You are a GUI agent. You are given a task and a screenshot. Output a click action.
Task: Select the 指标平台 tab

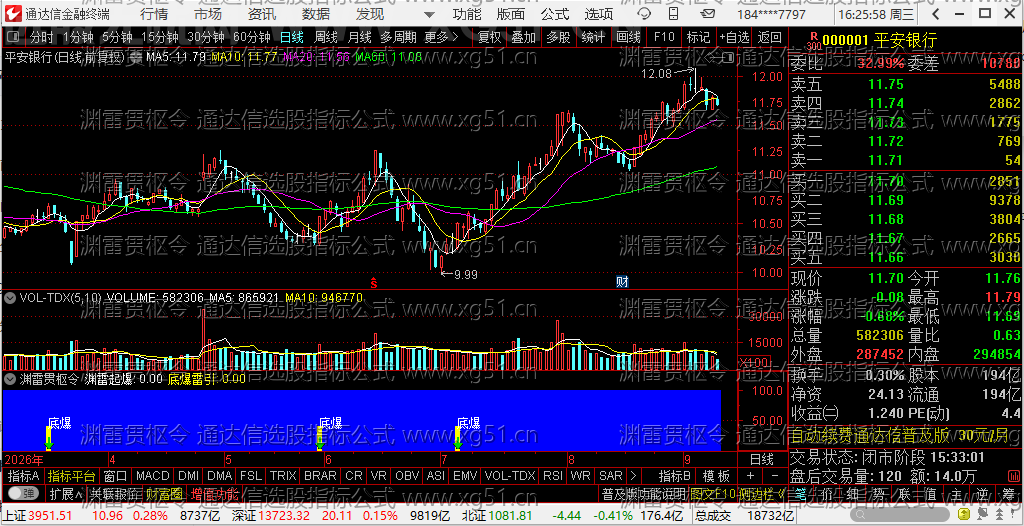pyautogui.click(x=71, y=475)
